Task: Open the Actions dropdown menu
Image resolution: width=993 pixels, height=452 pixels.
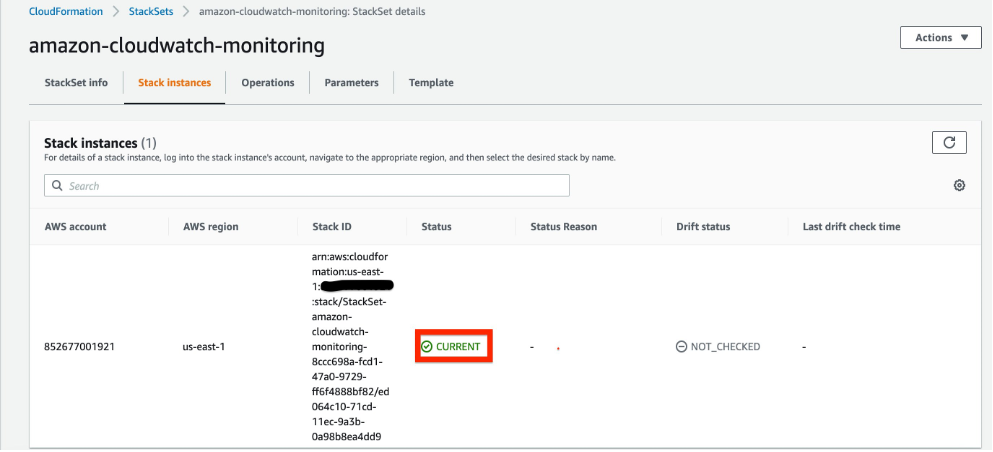Action: [x=940, y=38]
